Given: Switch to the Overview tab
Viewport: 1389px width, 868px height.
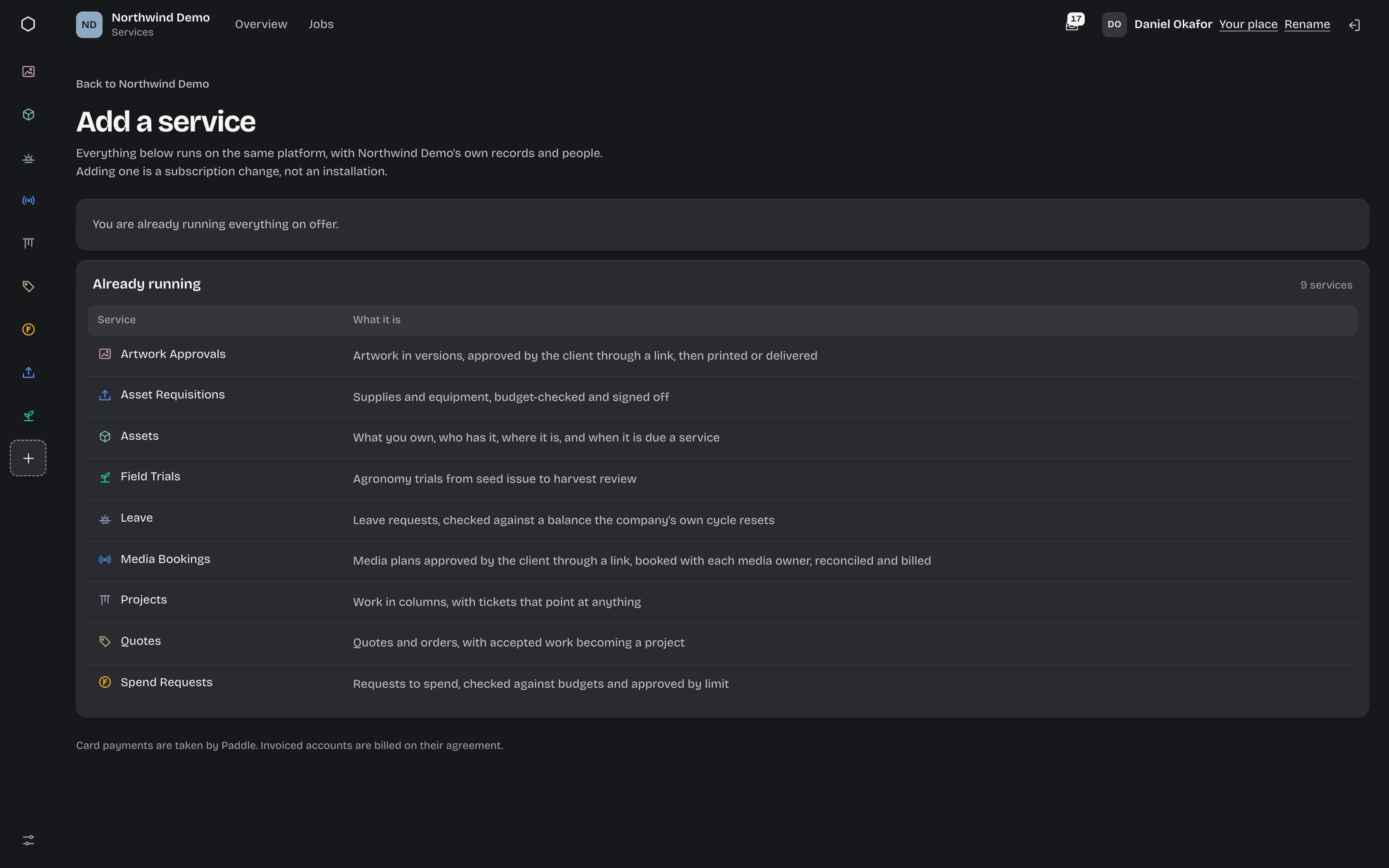Looking at the screenshot, I should 260,24.
